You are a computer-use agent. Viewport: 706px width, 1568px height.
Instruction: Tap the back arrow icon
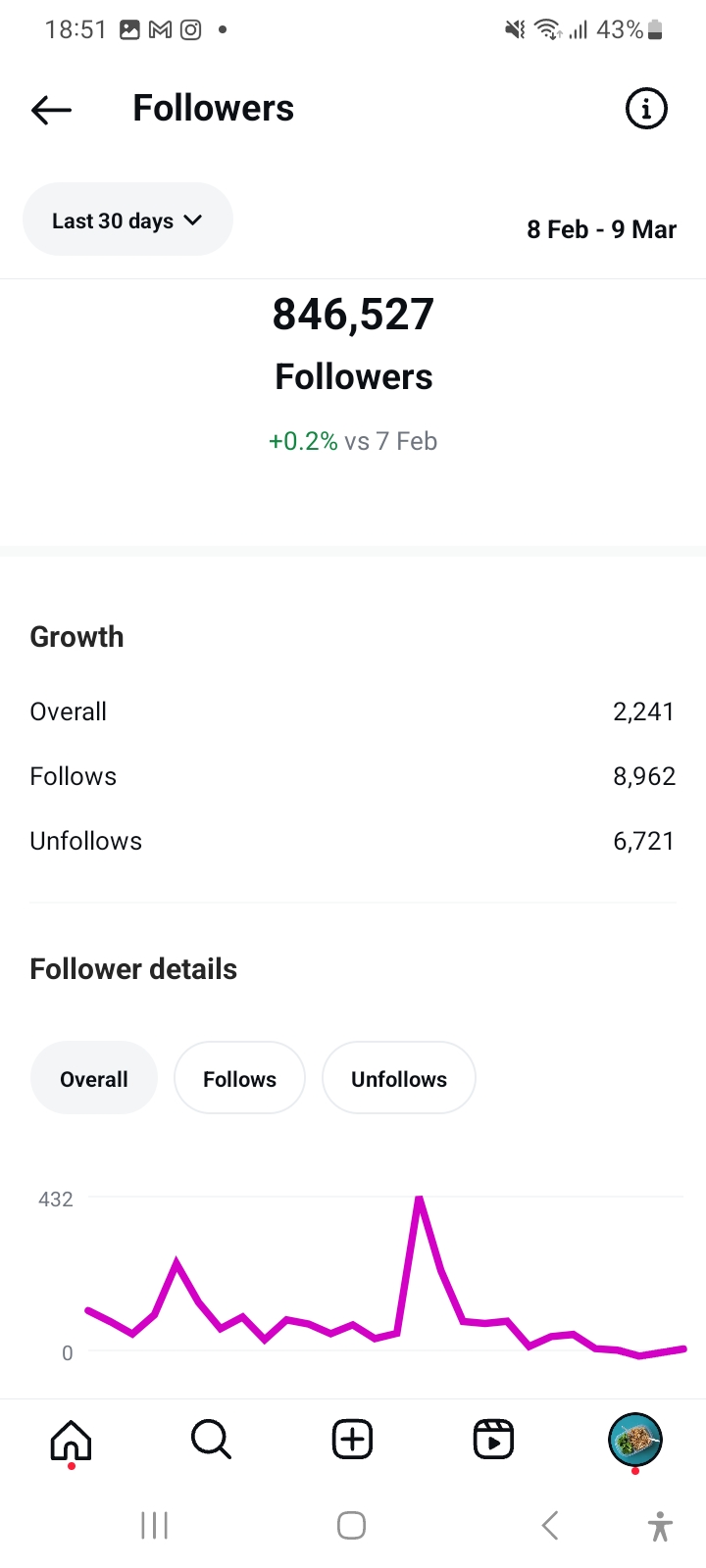click(x=52, y=110)
